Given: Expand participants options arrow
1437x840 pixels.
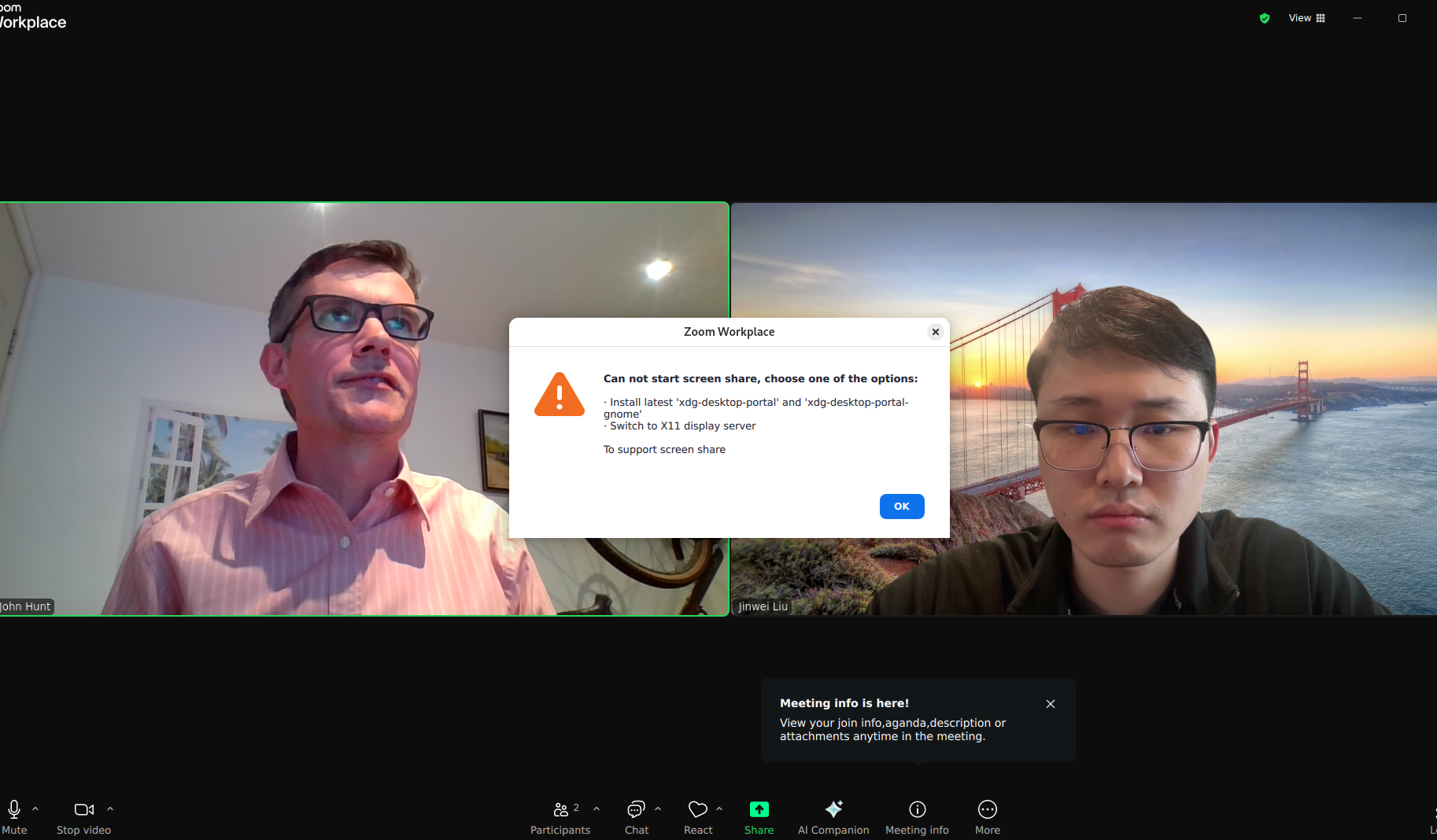Looking at the screenshot, I should pyautogui.click(x=597, y=809).
